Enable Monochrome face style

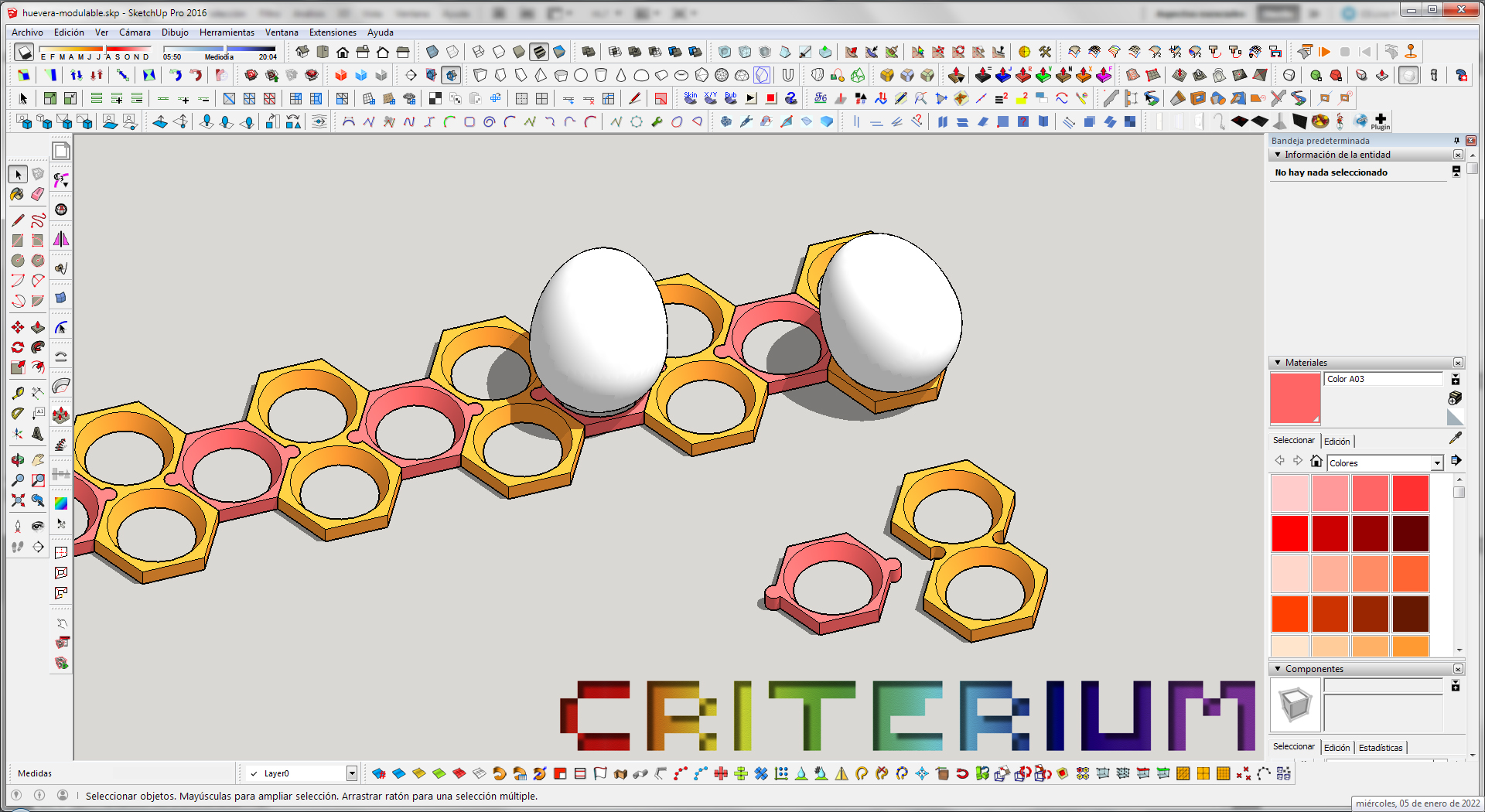[x=559, y=53]
